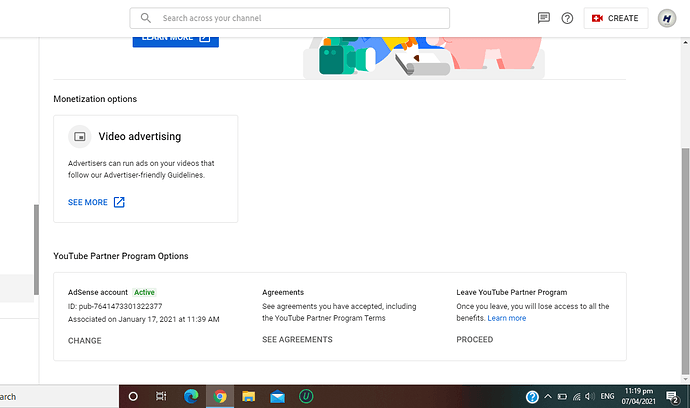
Task: Click the blue help icon in system tray
Action: pos(532,397)
